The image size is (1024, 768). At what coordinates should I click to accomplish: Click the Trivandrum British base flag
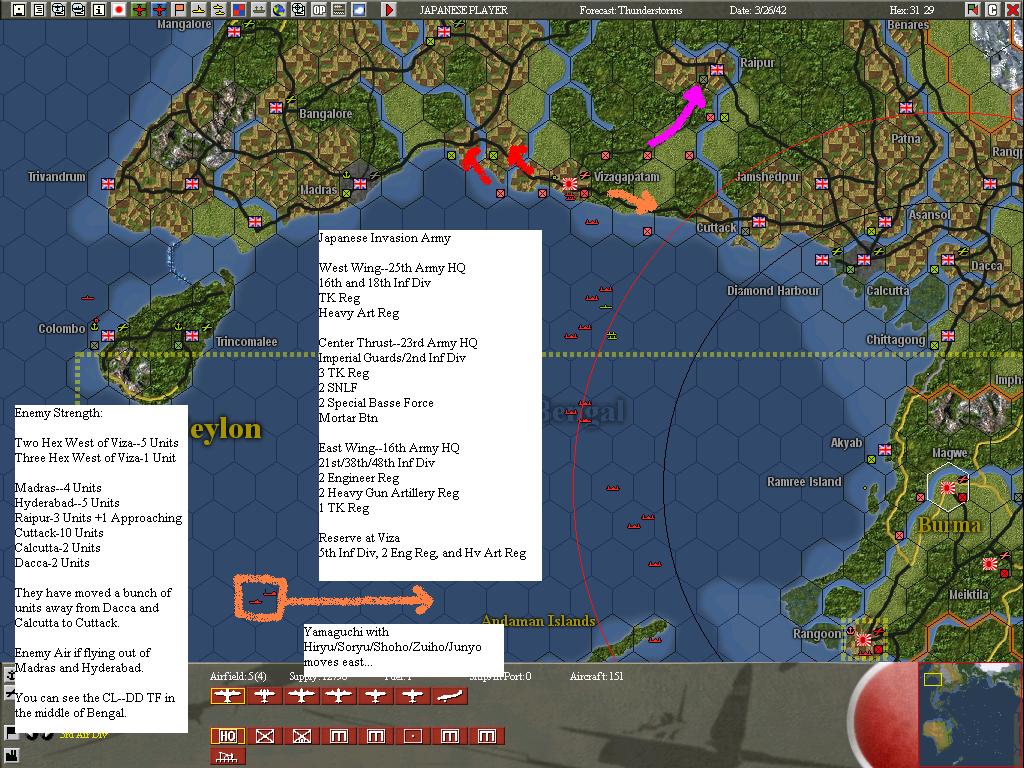click(x=108, y=184)
